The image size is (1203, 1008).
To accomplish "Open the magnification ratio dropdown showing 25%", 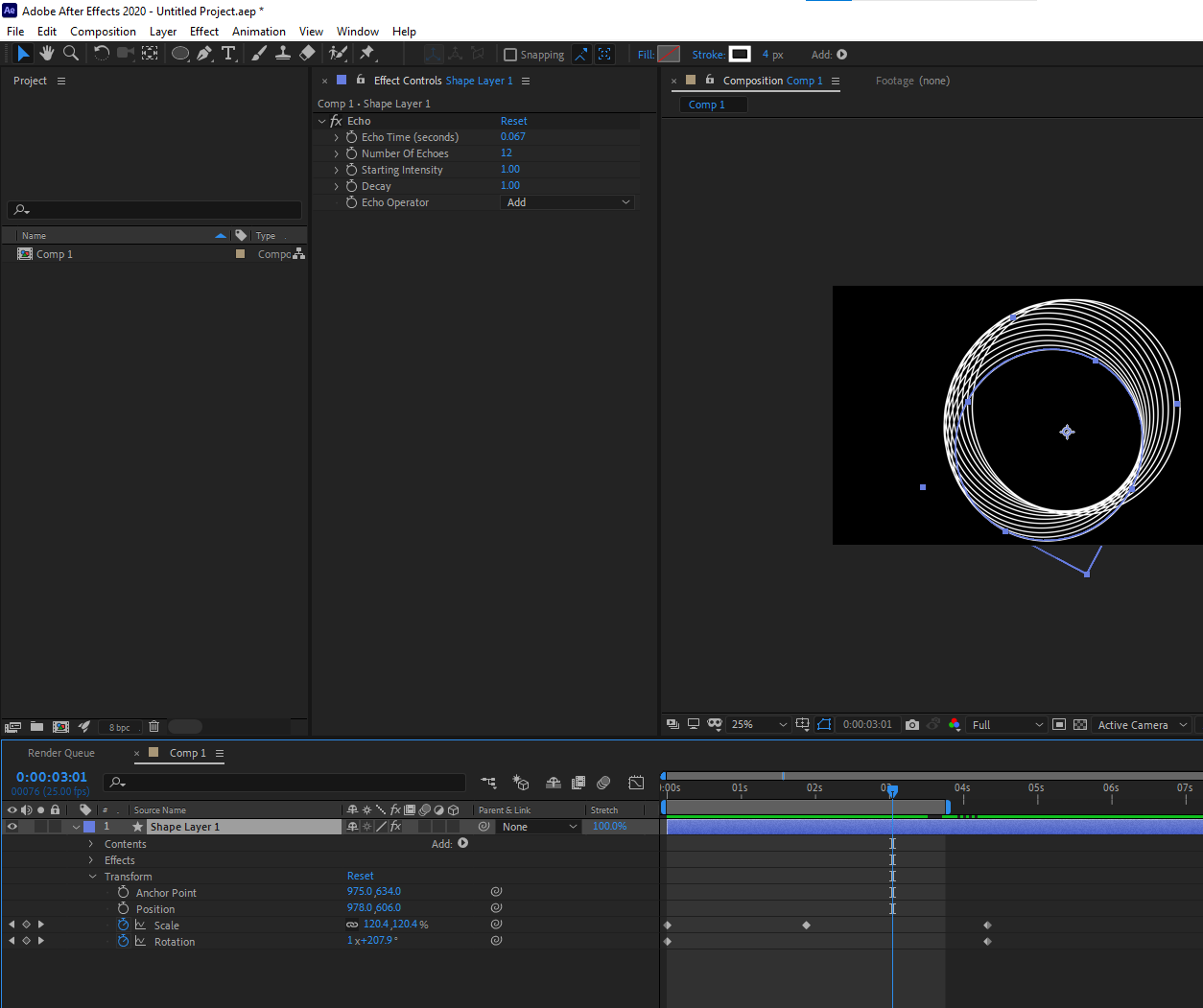I will [x=758, y=724].
